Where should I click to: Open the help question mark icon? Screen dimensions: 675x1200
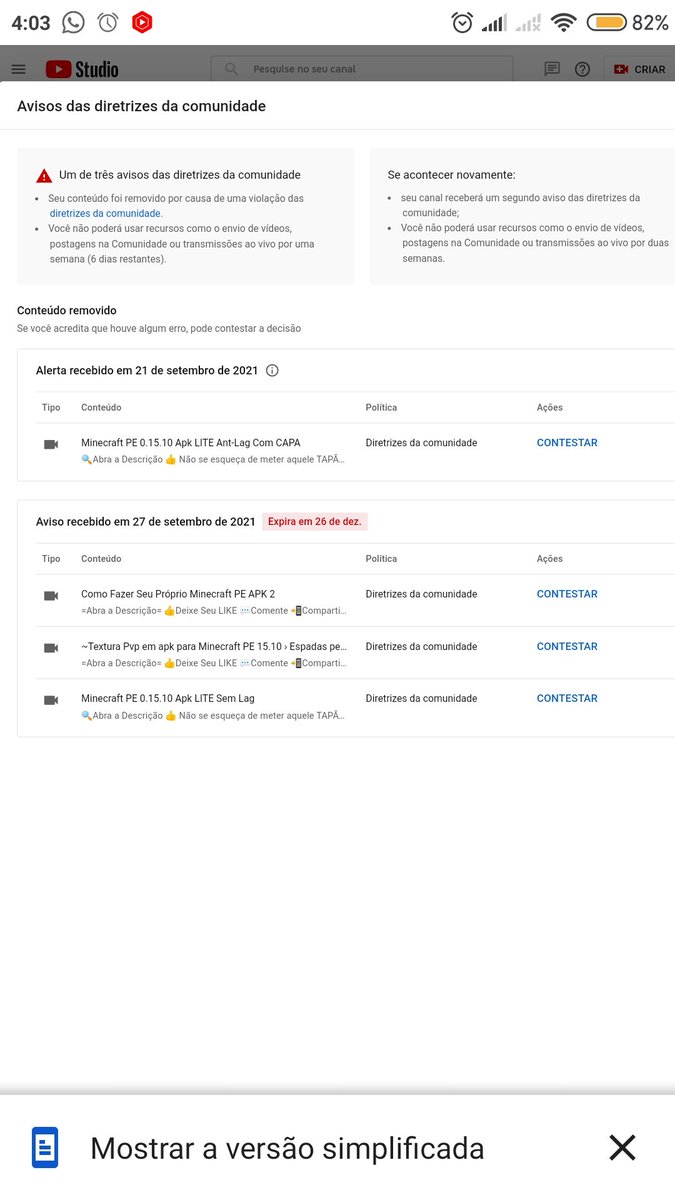click(x=583, y=69)
